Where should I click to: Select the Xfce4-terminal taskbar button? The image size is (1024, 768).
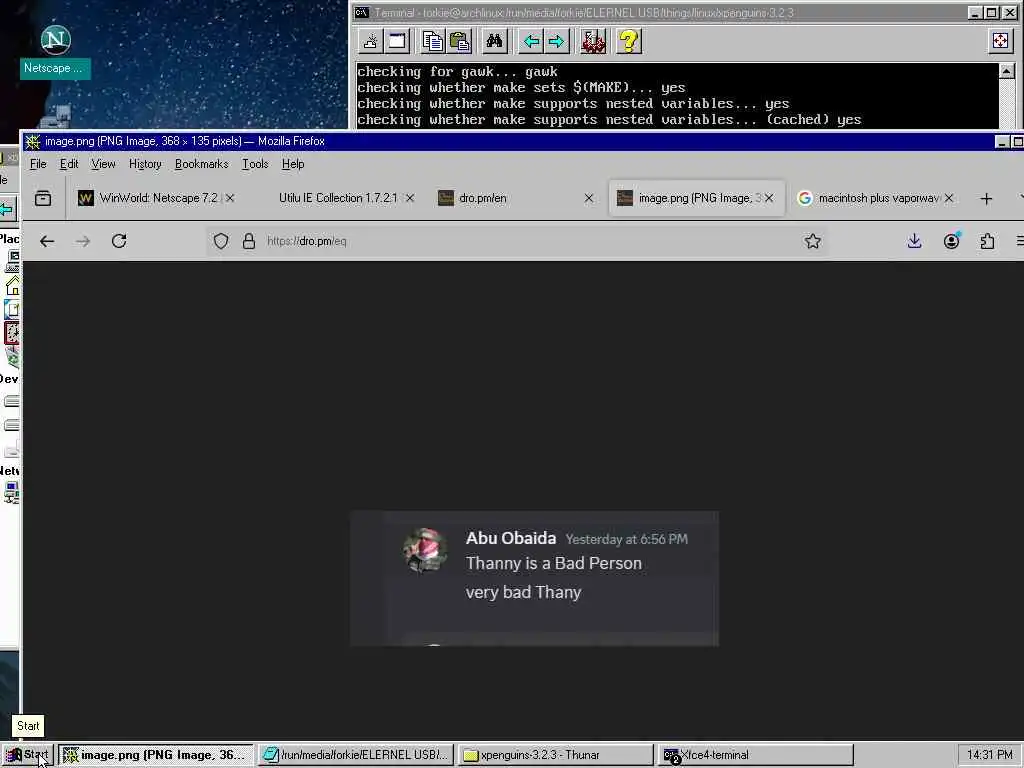(x=756, y=755)
